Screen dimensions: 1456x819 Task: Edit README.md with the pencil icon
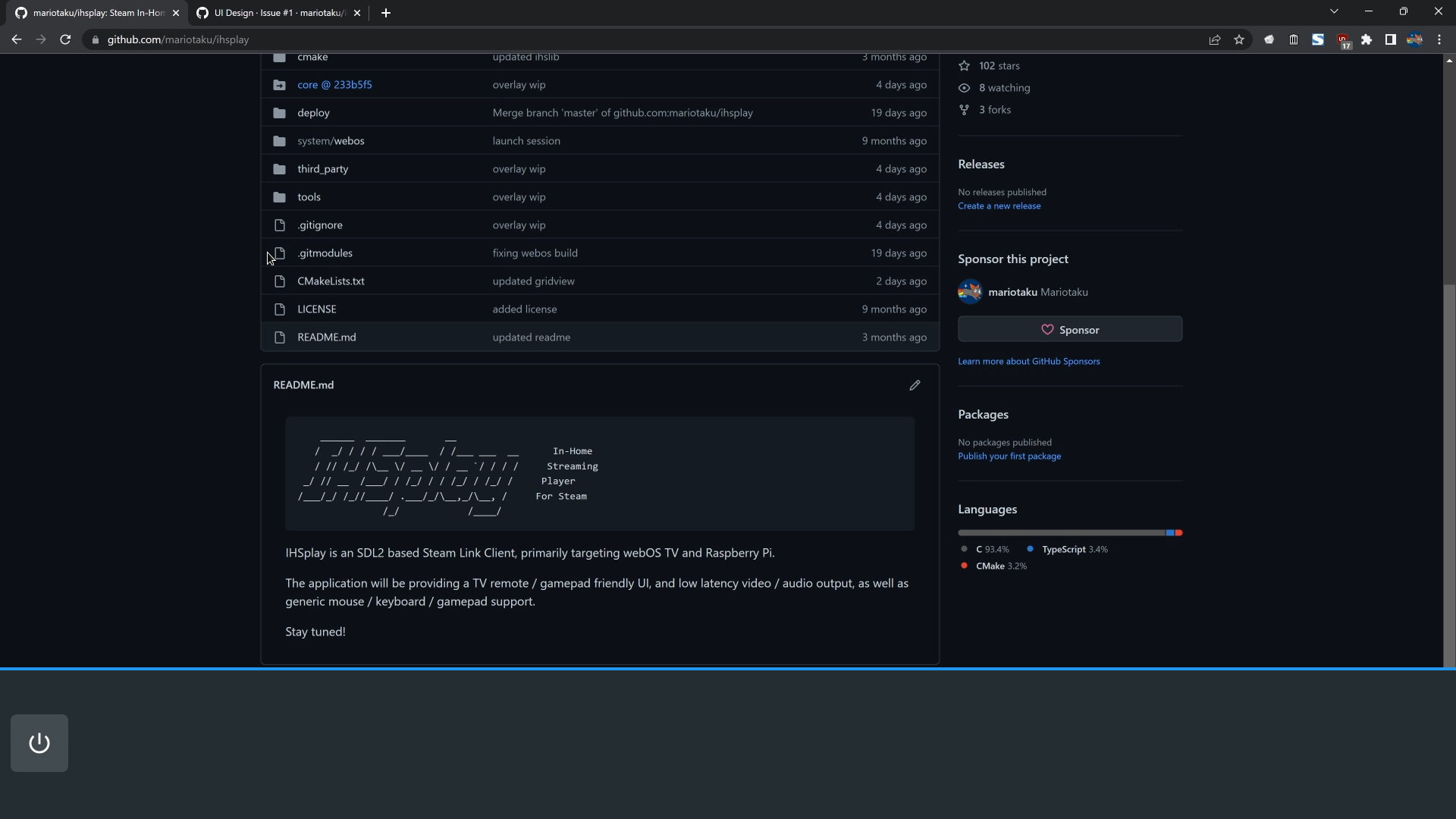(915, 385)
